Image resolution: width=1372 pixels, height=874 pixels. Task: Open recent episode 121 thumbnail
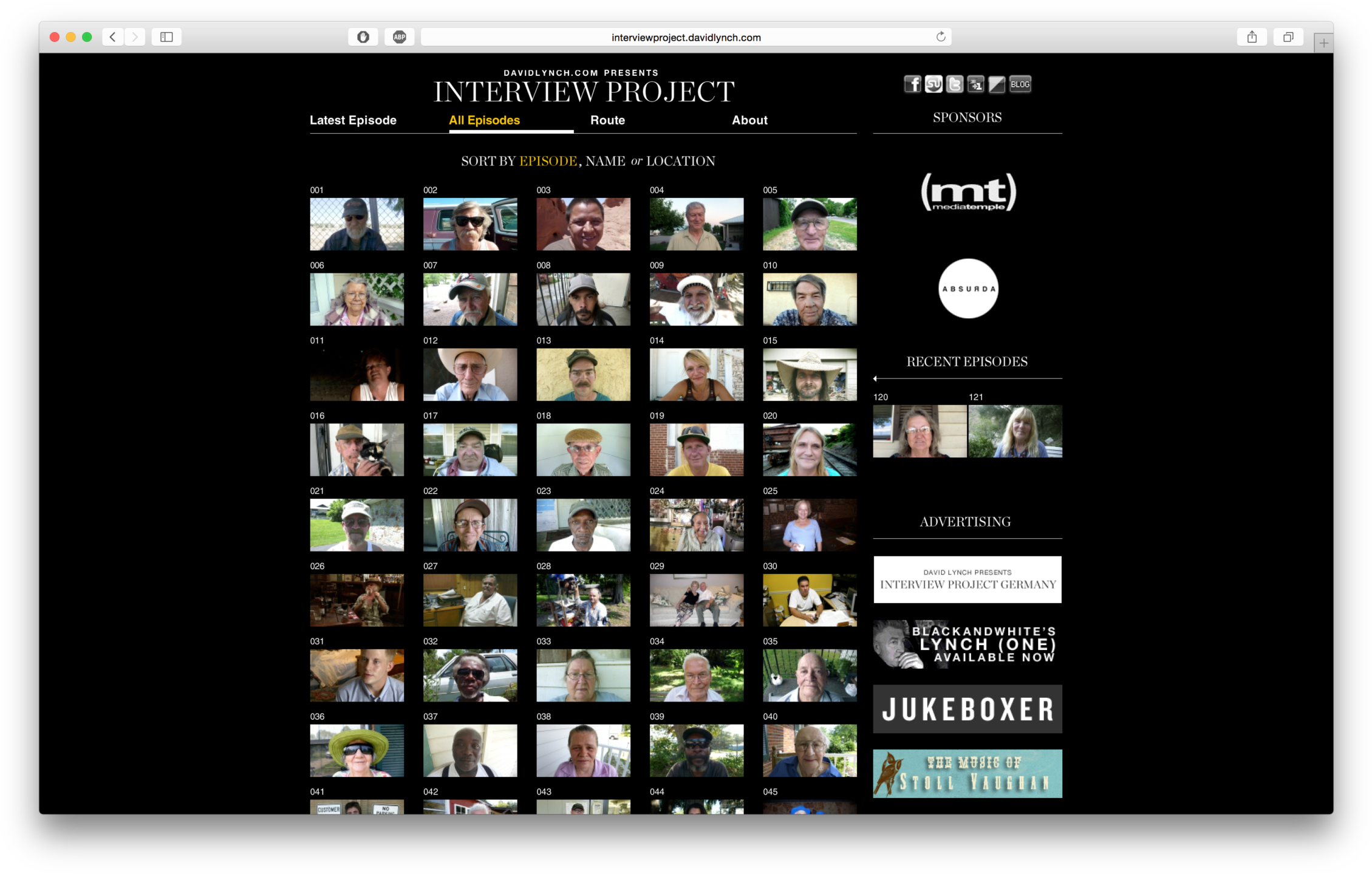(1015, 431)
